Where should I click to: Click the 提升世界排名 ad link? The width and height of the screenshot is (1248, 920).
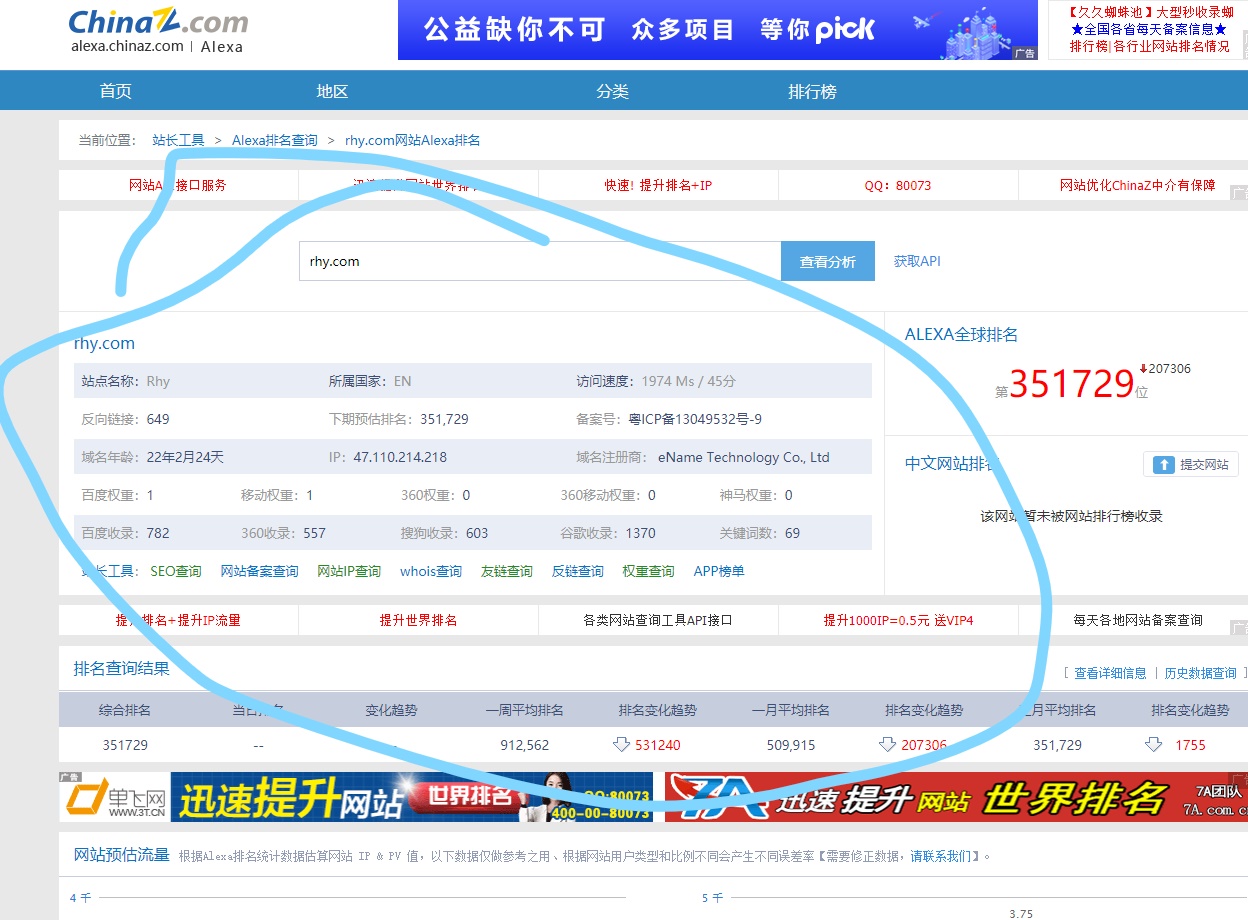coord(418,620)
